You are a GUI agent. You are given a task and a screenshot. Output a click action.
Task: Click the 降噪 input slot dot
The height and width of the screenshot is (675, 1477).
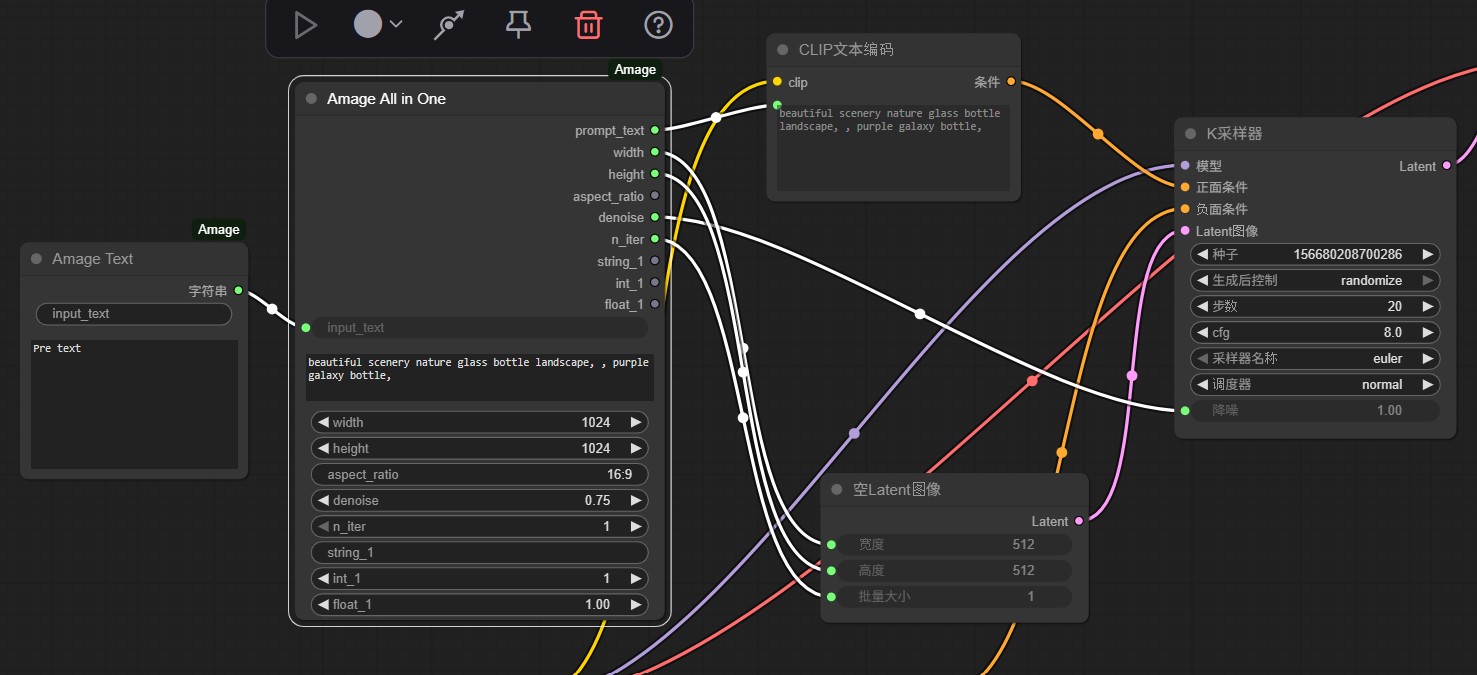pyautogui.click(x=1185, y=411)
